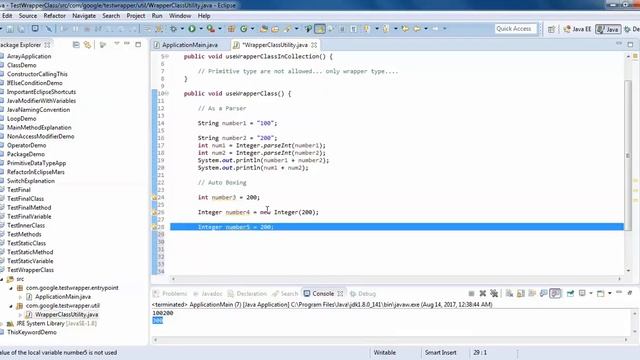The height and width of the screenshot is (360, 640).
Task: Toggle Word Wrap in Console toolbar
Action: (x=532, y=293)
